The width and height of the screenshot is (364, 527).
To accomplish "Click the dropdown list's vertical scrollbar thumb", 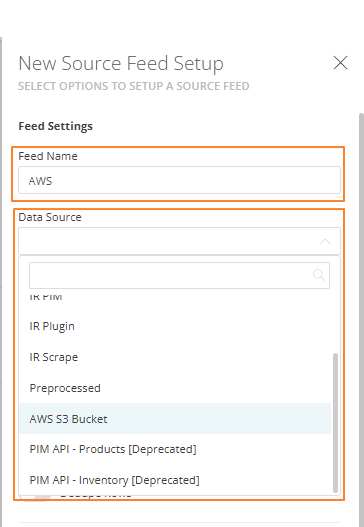I will point(335,422).
